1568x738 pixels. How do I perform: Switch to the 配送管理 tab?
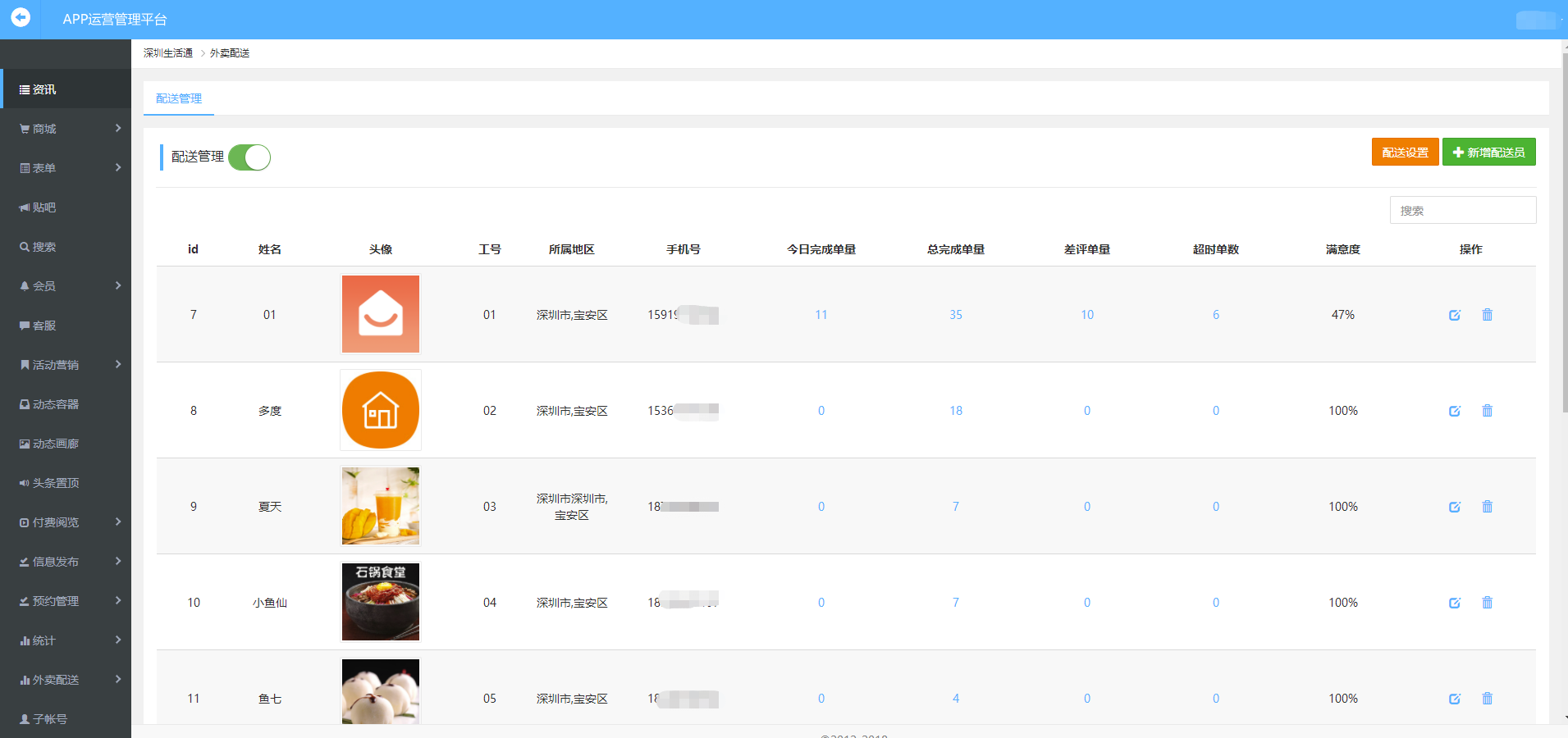click(x=179, y=98)
